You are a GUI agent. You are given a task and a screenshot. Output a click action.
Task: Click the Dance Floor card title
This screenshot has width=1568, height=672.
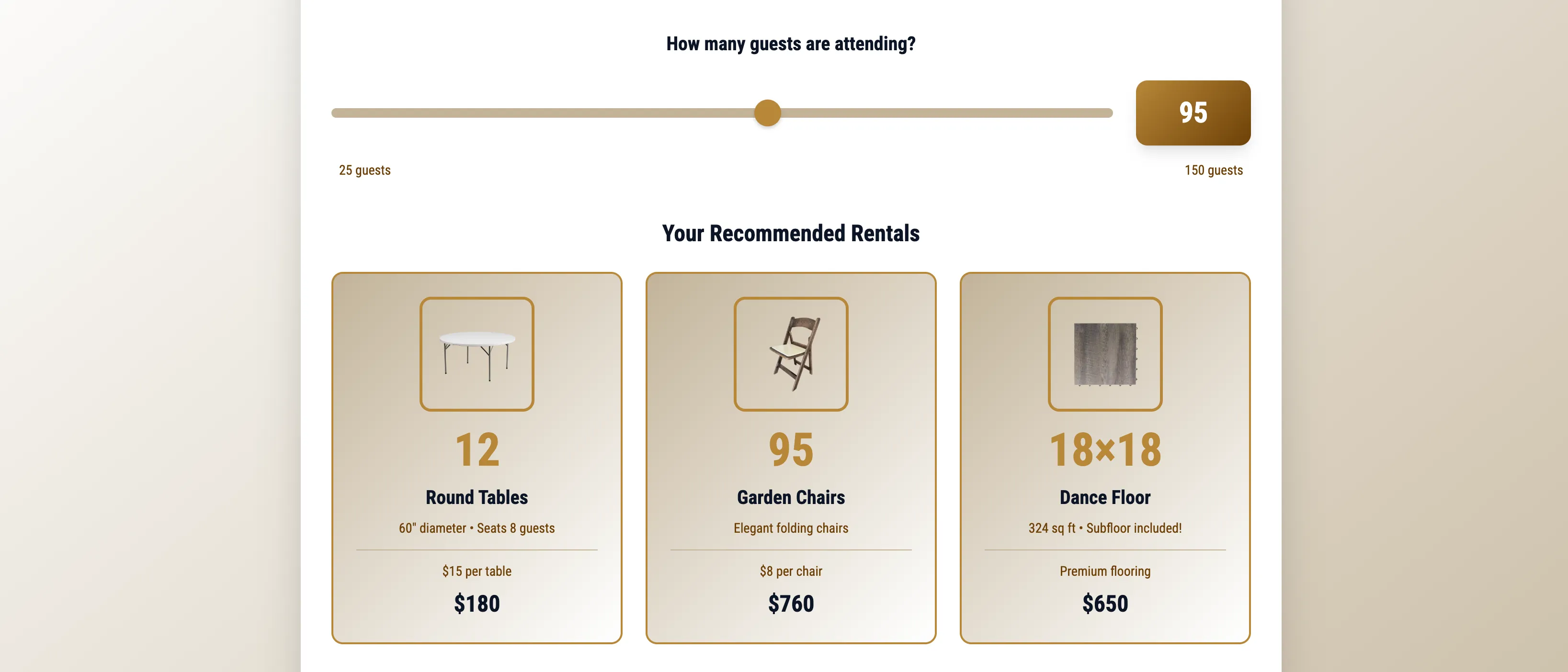1105,497
